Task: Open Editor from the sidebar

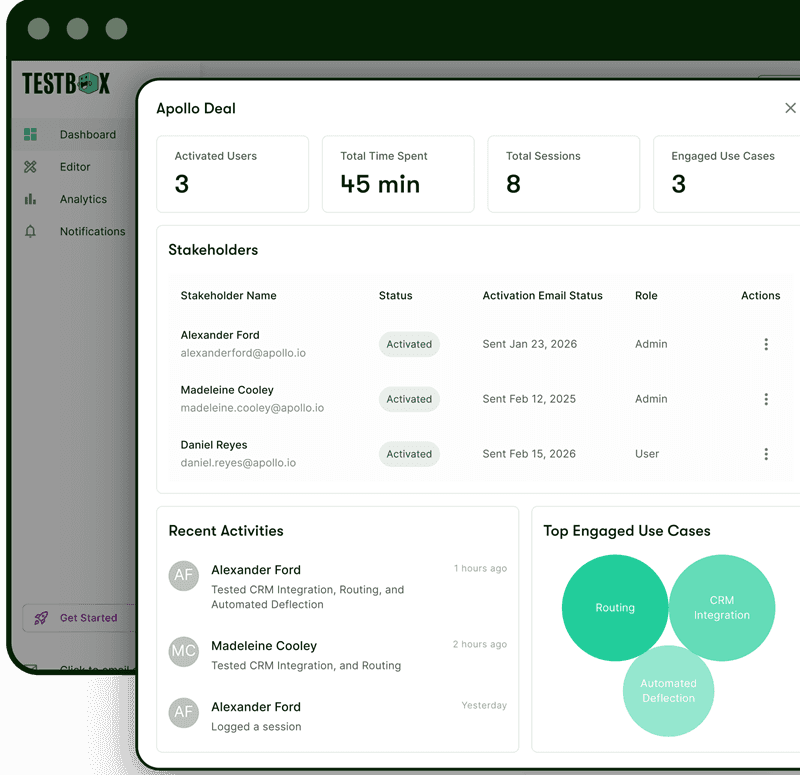Action: point(72,167)
